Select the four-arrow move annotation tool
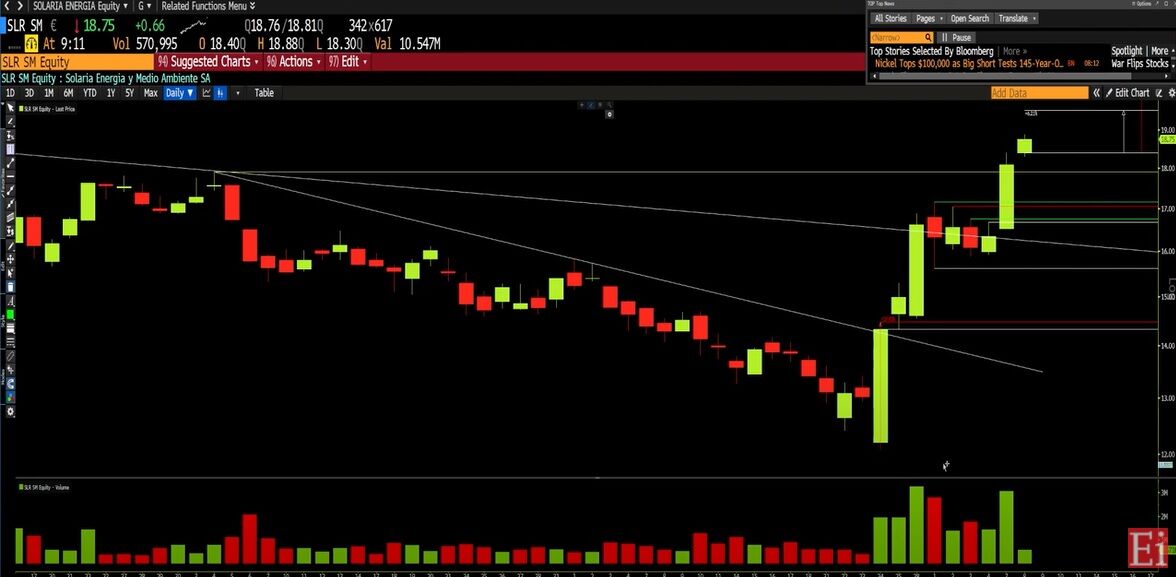This screenshot has width=1176, height=577. [x=10, y=259]
